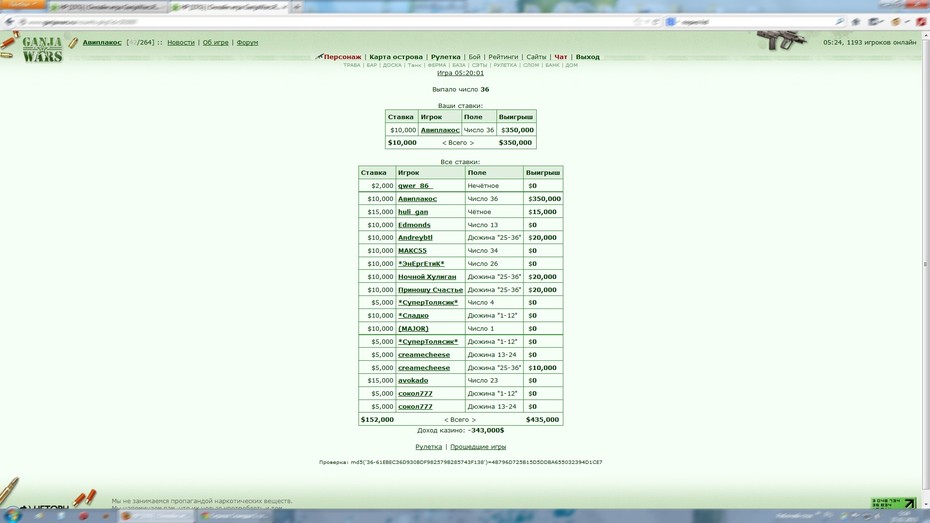Open Andreybtl player link
Image resolution: width=930 pixels, height=523 pixels.
coord(415,237)
